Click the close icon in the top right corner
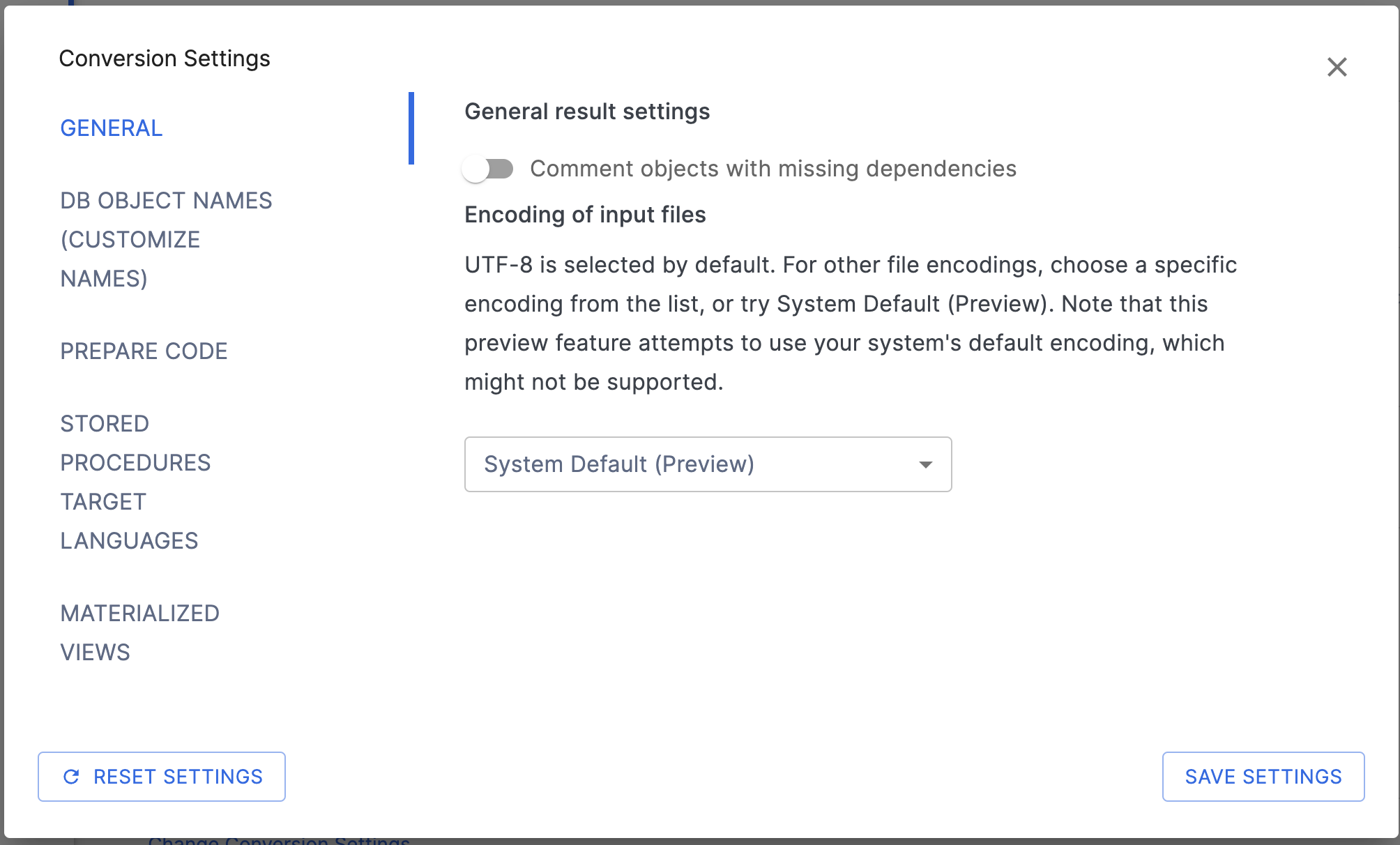Viewport: 1400px width, 845px height. (1337, 67)
